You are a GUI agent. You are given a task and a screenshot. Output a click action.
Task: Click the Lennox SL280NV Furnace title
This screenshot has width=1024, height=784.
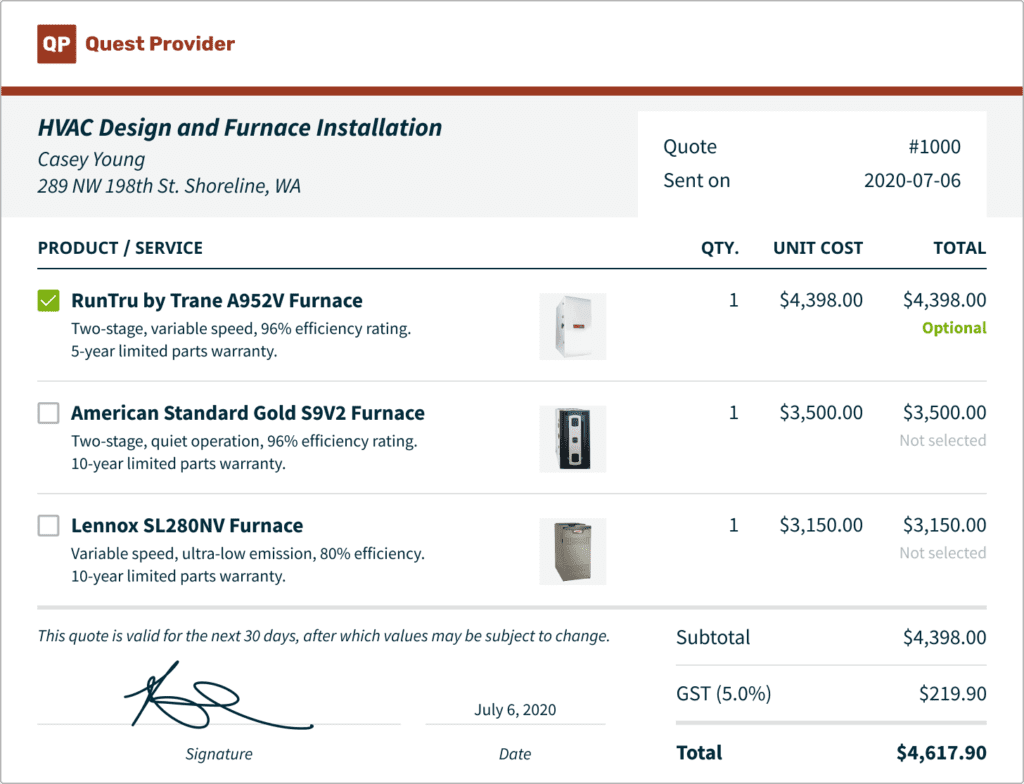click(187, 525)
